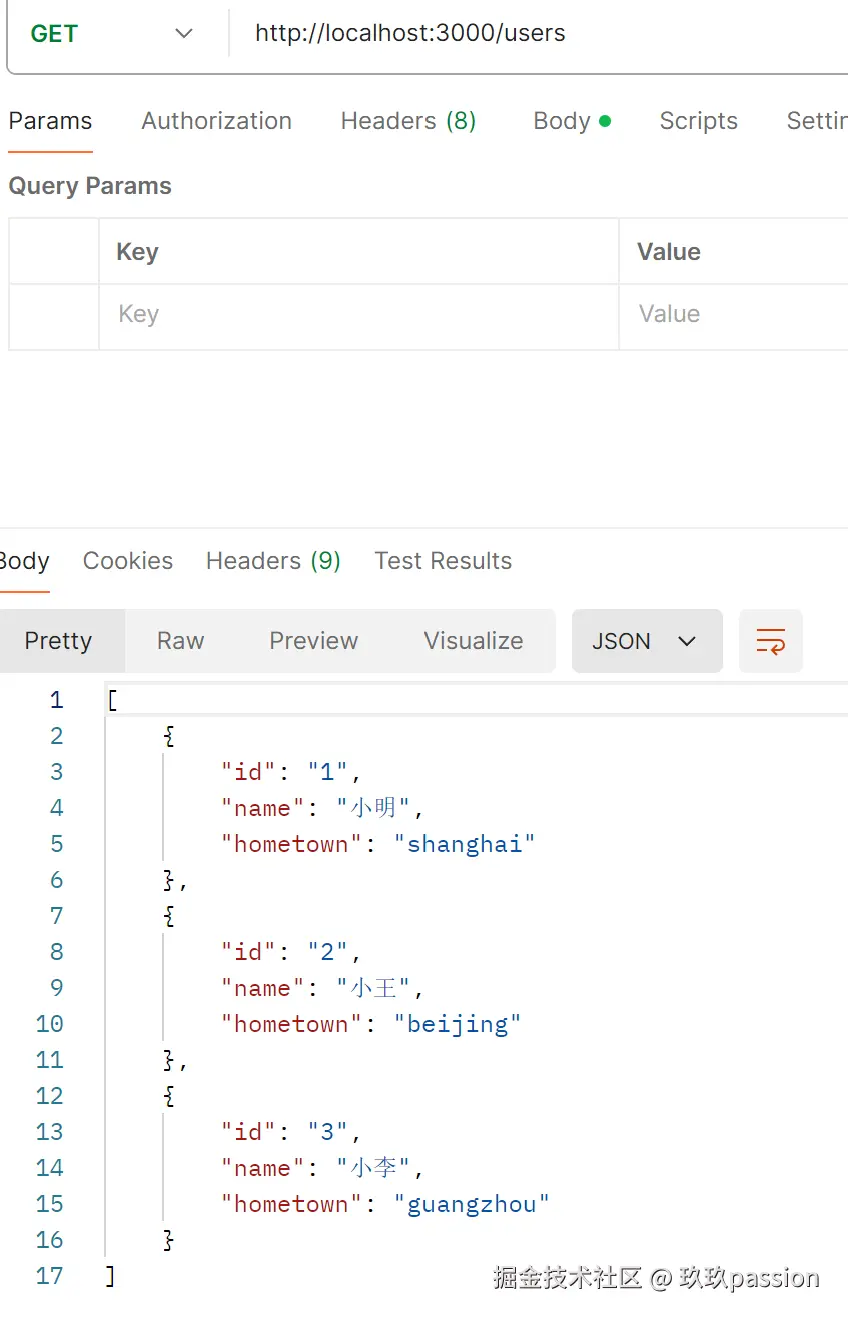Click line number 7 in the response
848x1320 pixels.
point(57,916)
